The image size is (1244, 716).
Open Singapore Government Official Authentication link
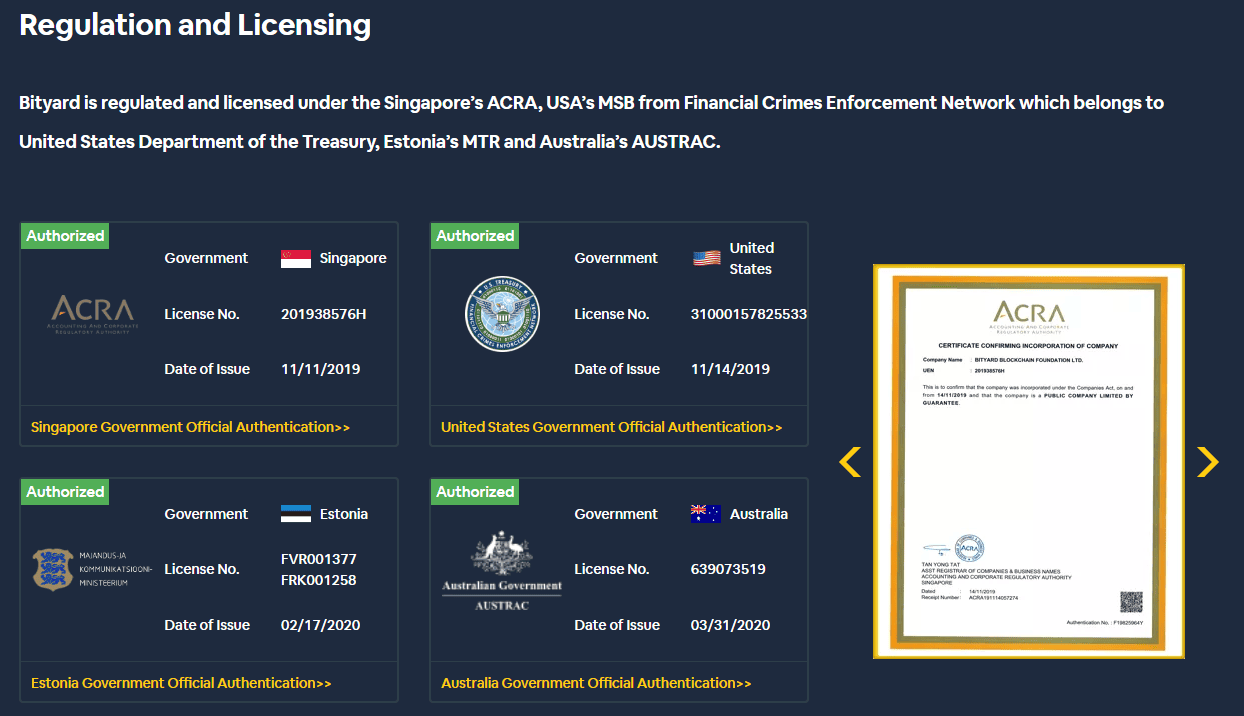click(x=191, y=427)
